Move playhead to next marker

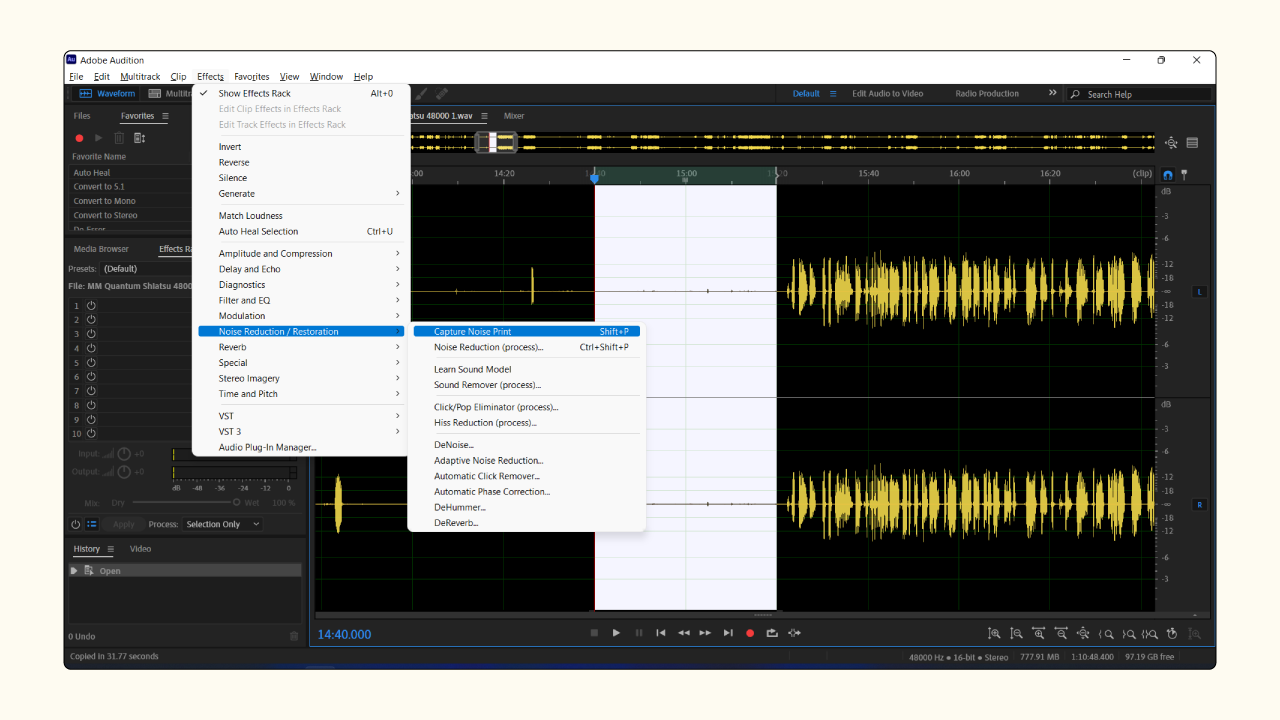point(728,633)
